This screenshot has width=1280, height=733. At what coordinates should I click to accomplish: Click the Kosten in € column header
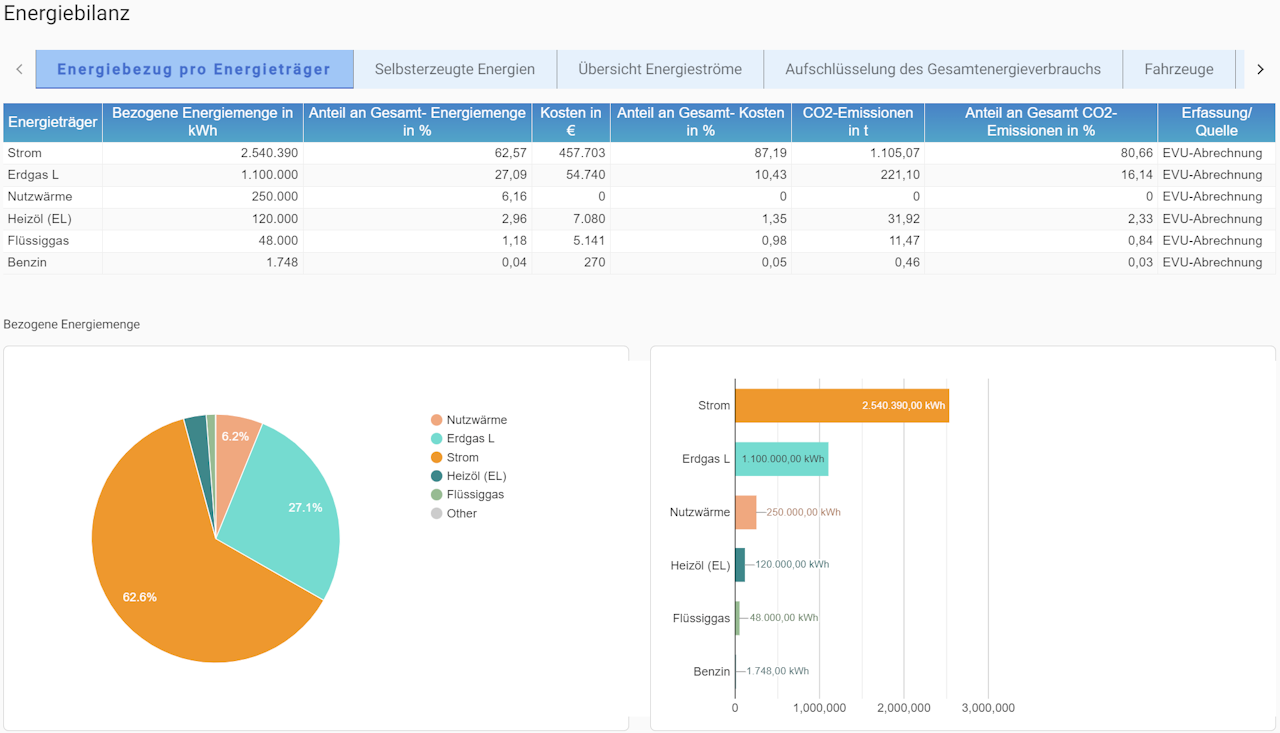point(570,122)
